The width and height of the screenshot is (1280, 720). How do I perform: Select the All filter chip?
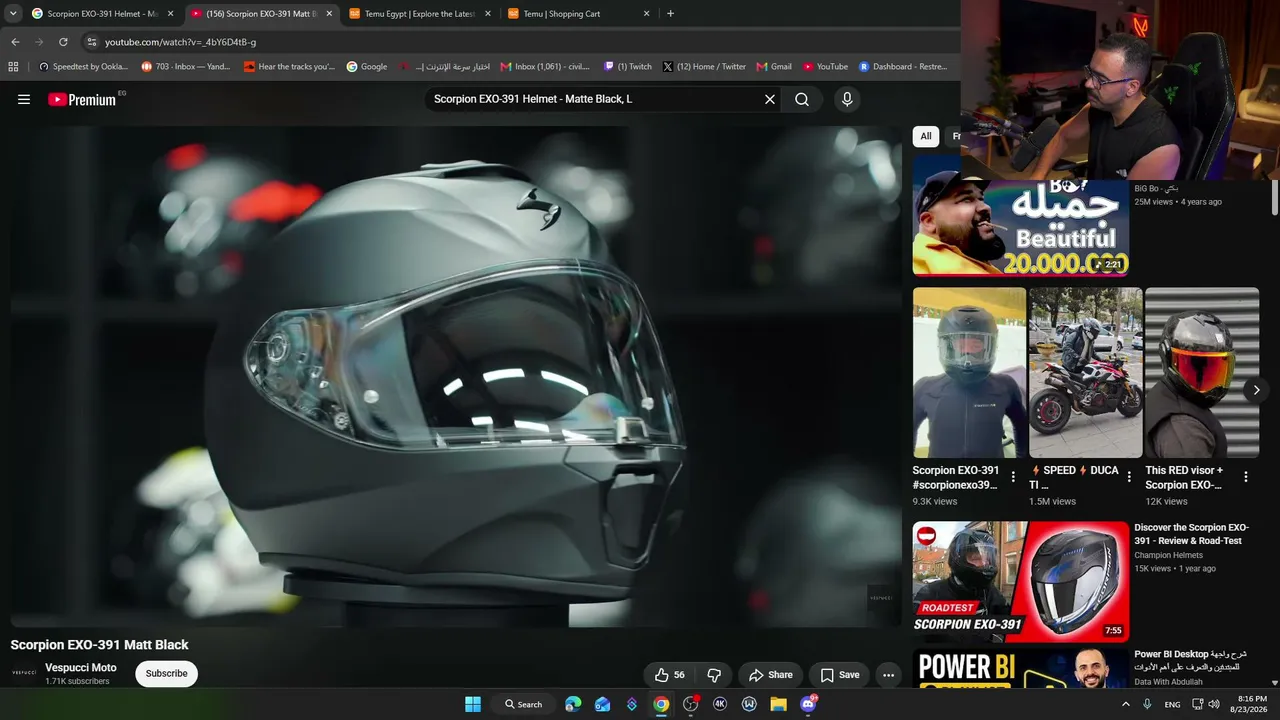pos(926,136)
